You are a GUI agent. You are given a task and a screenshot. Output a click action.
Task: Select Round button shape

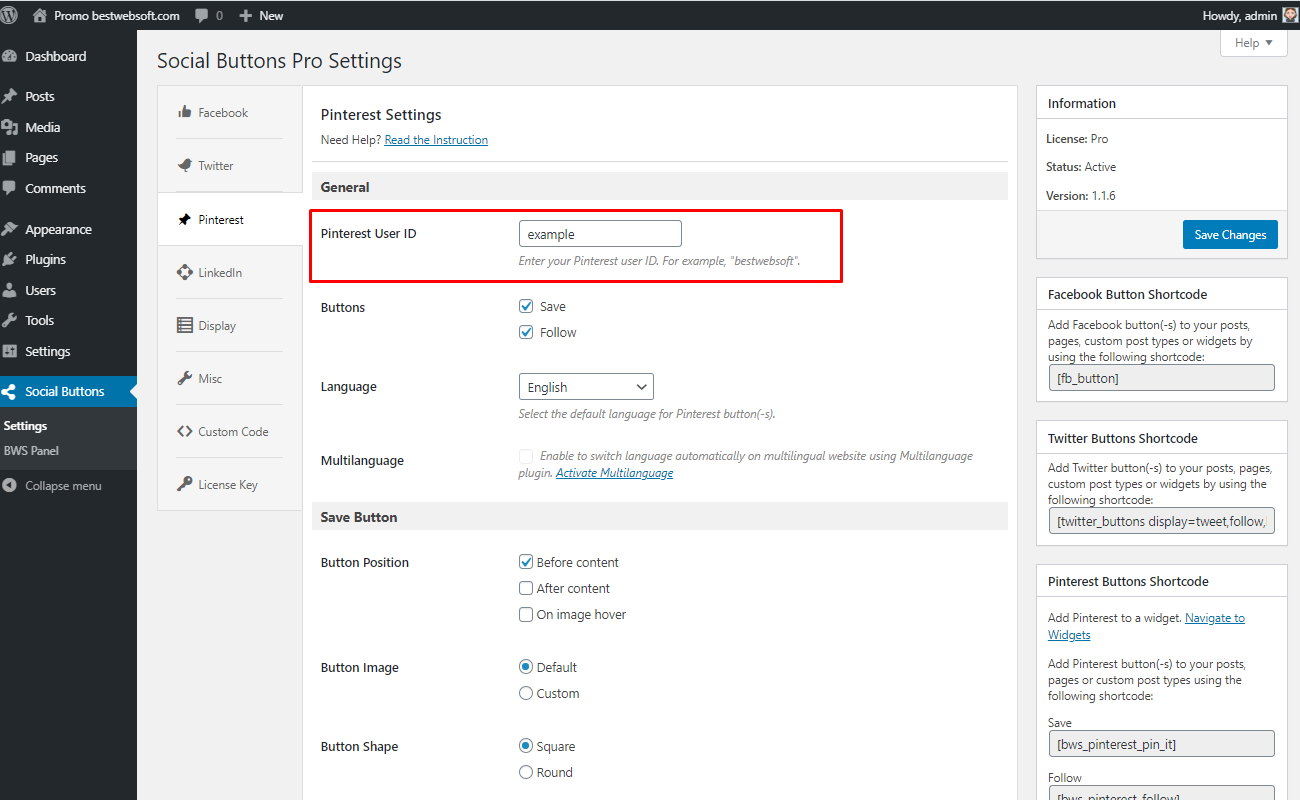pos(526,772)
